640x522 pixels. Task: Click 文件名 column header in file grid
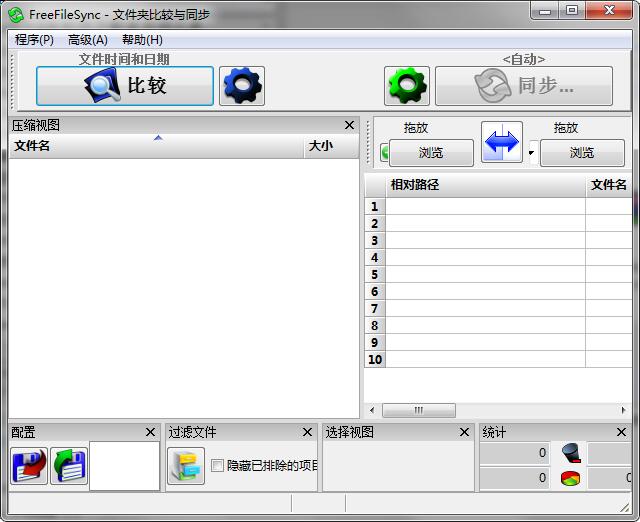(609, 185)
